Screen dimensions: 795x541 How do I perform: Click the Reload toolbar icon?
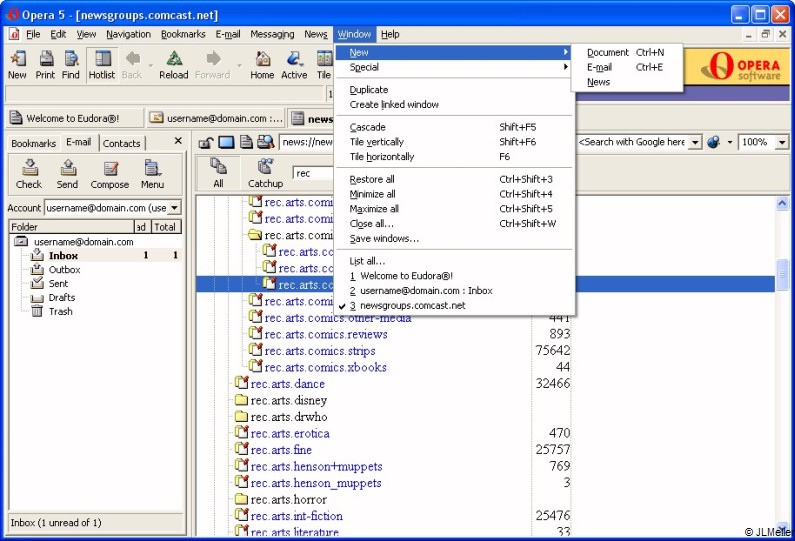[174, 65]
